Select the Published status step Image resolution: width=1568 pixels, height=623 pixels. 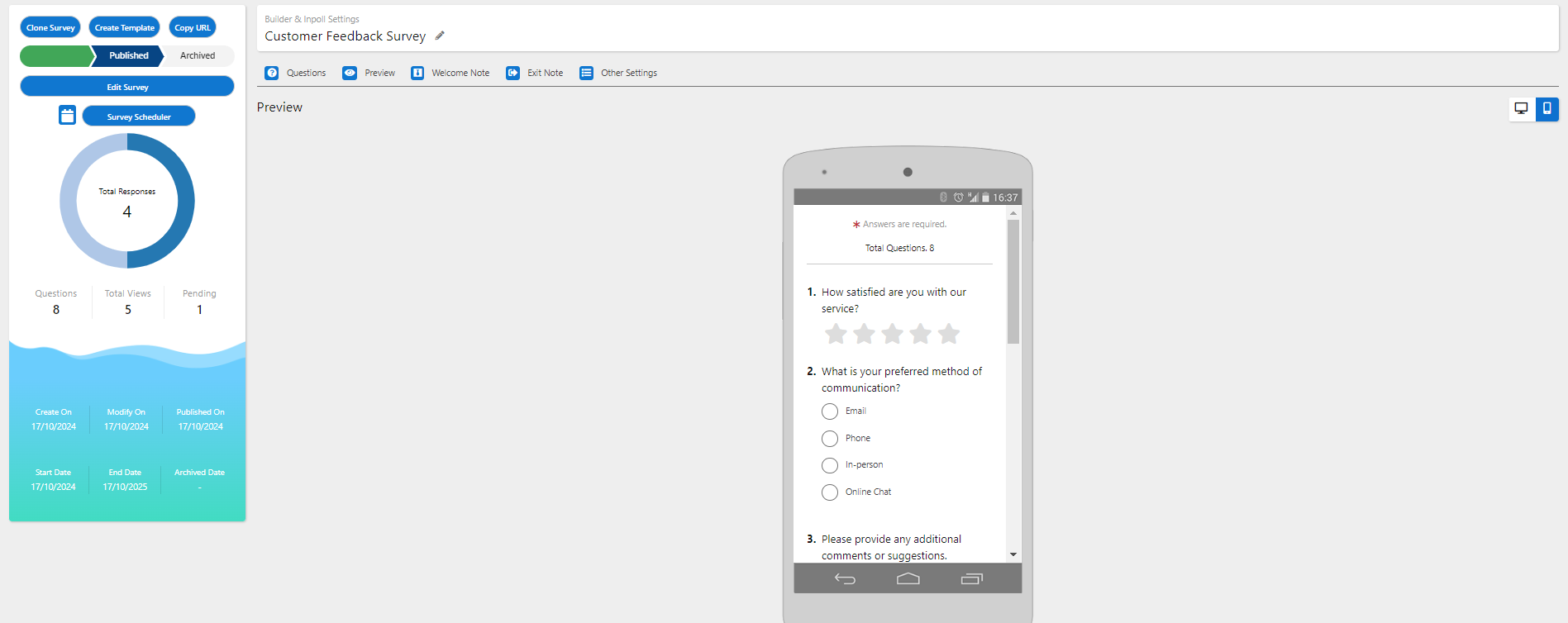point(129,55)
